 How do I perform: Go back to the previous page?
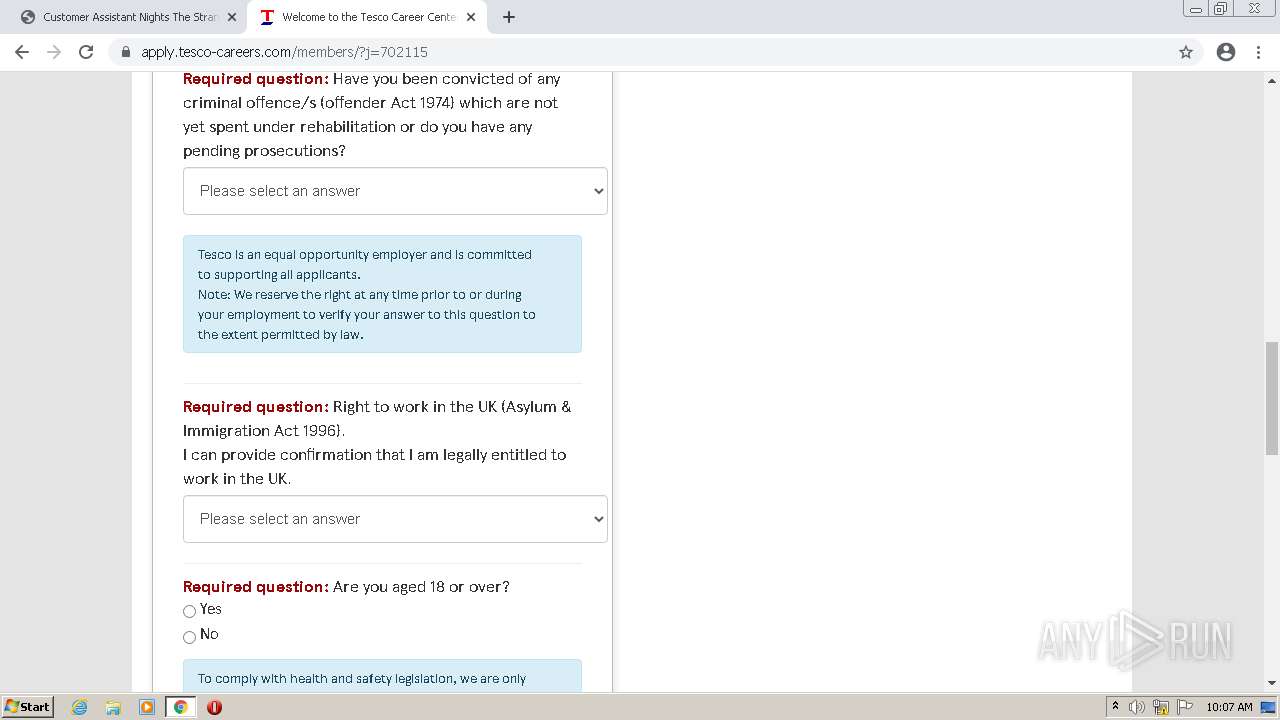[22, 52]
